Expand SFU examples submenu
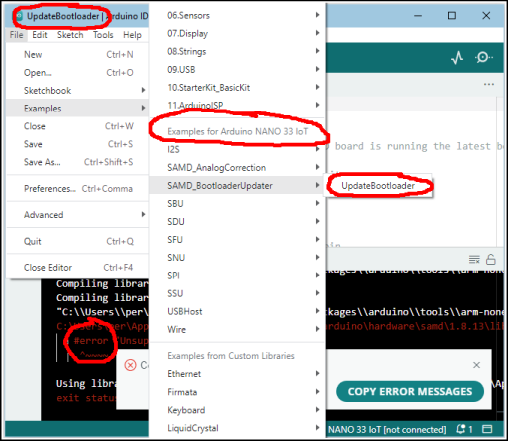508x441 pixels. 237,239
